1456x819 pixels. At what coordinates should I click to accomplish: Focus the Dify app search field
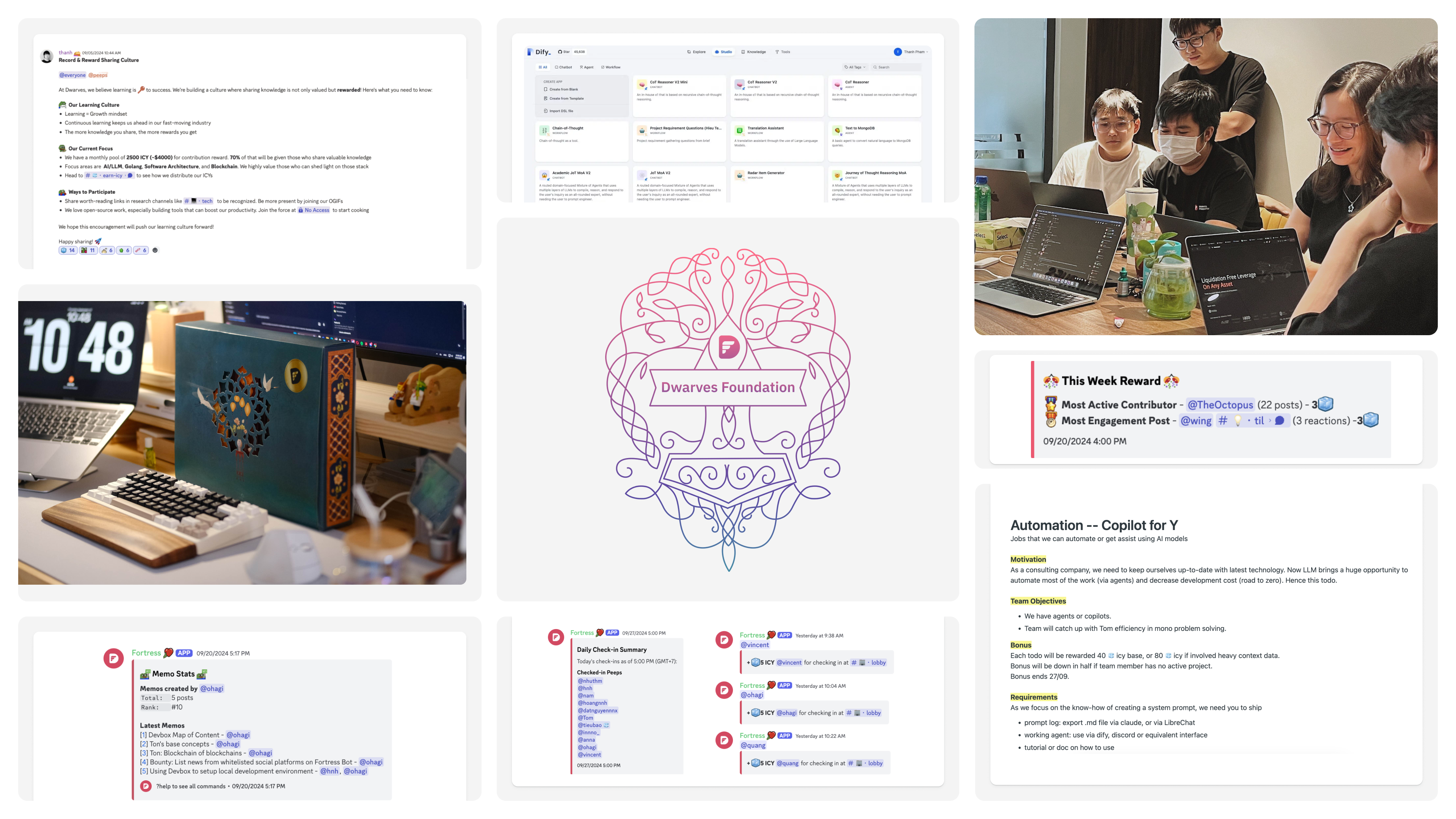(x=896, y=67)
